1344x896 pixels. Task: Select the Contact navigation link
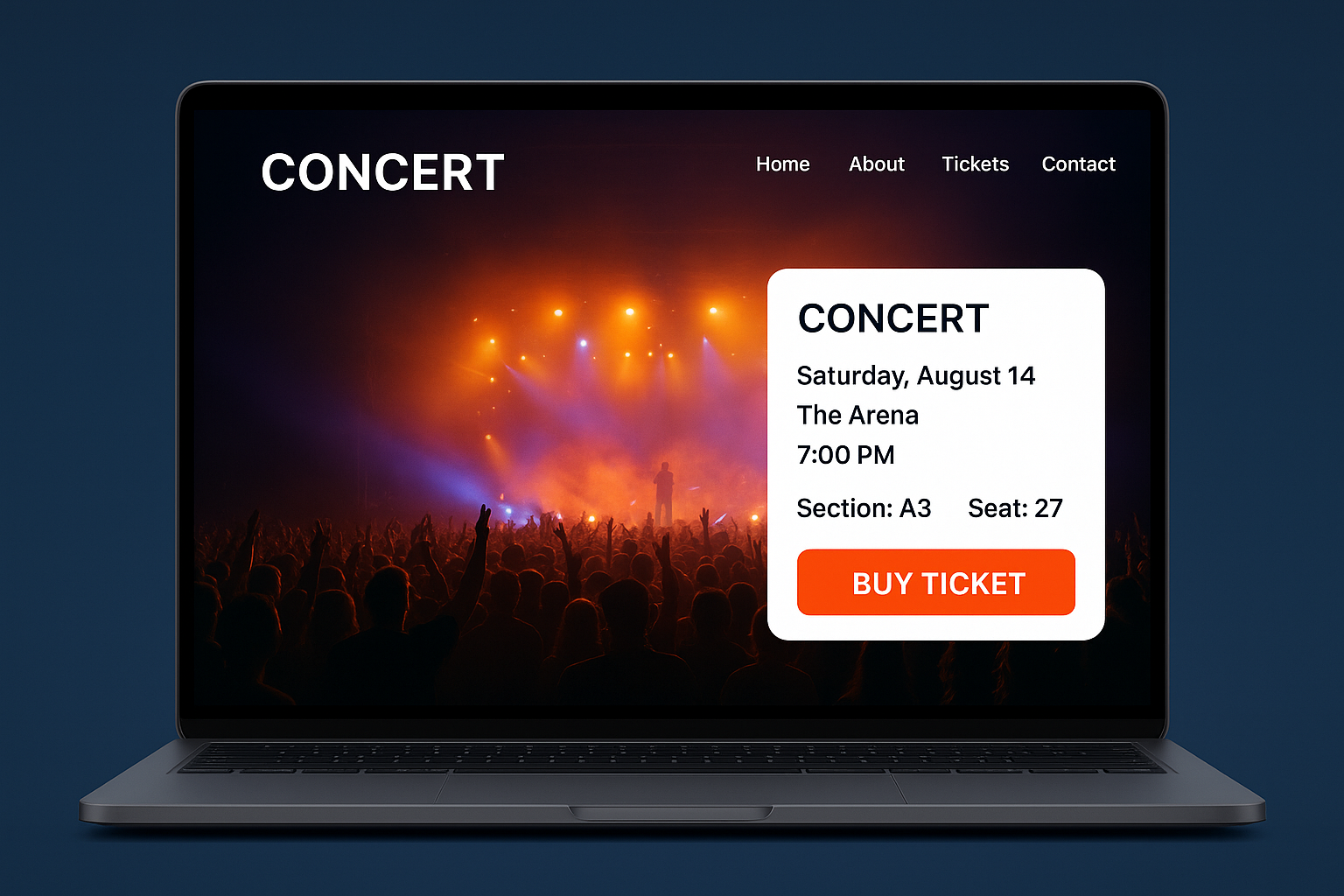(1078, 164)
